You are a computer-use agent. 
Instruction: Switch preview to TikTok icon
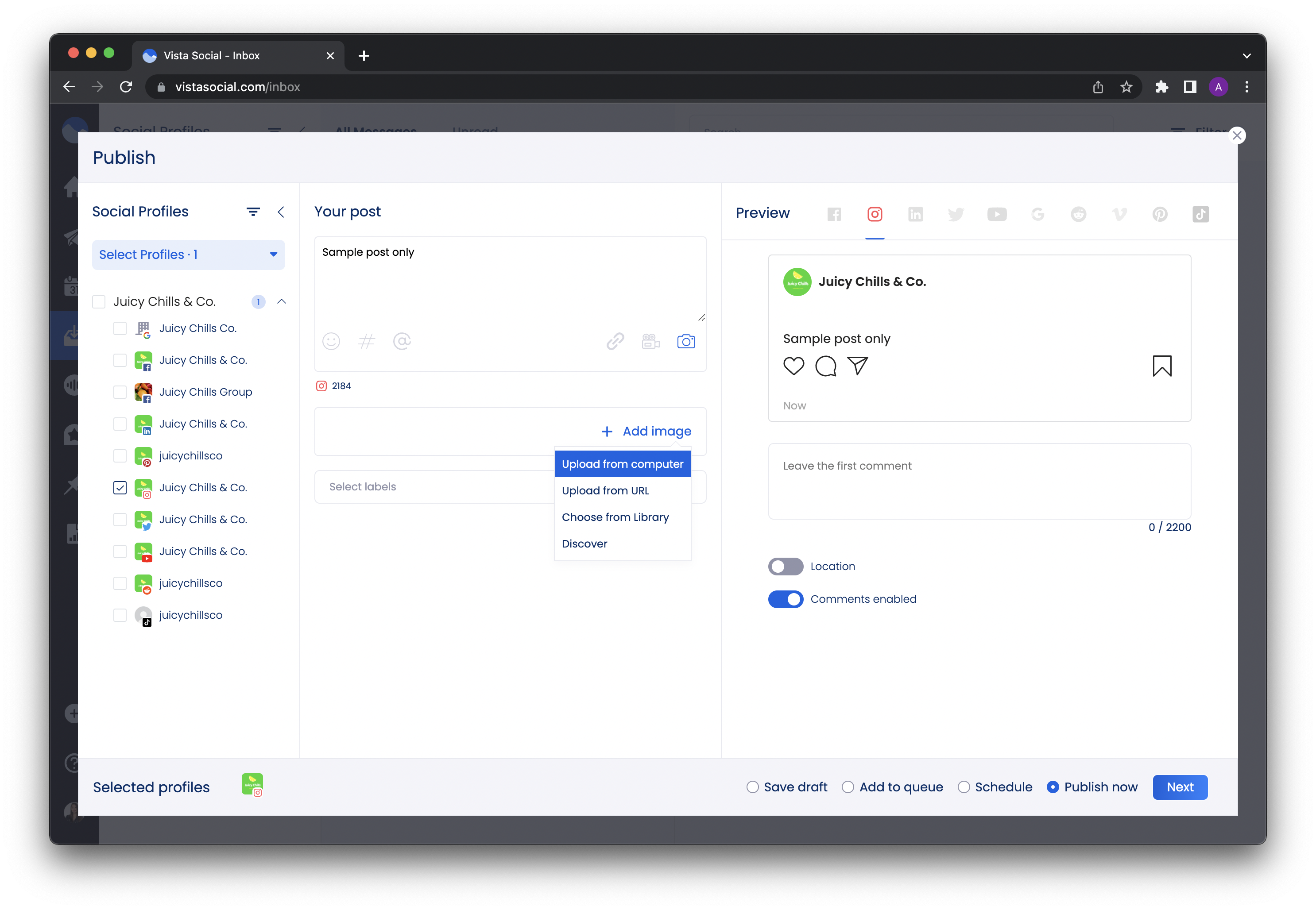[x=1200, y=214]
